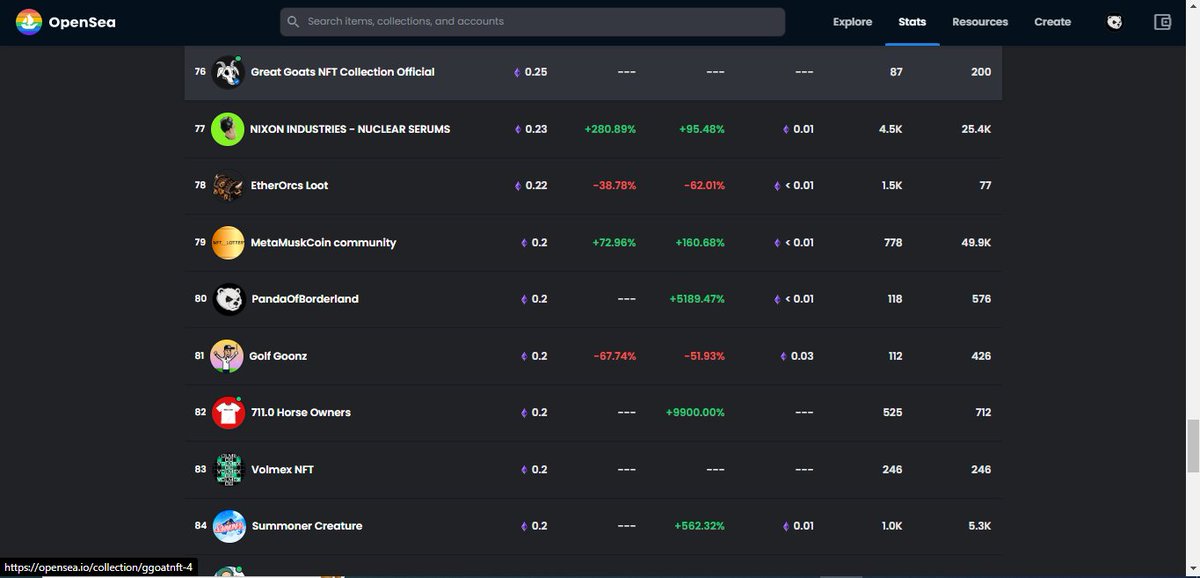Go to the Explore menu
The width and height of the screenshot is (1200, 578).
[x=852, y=22]
